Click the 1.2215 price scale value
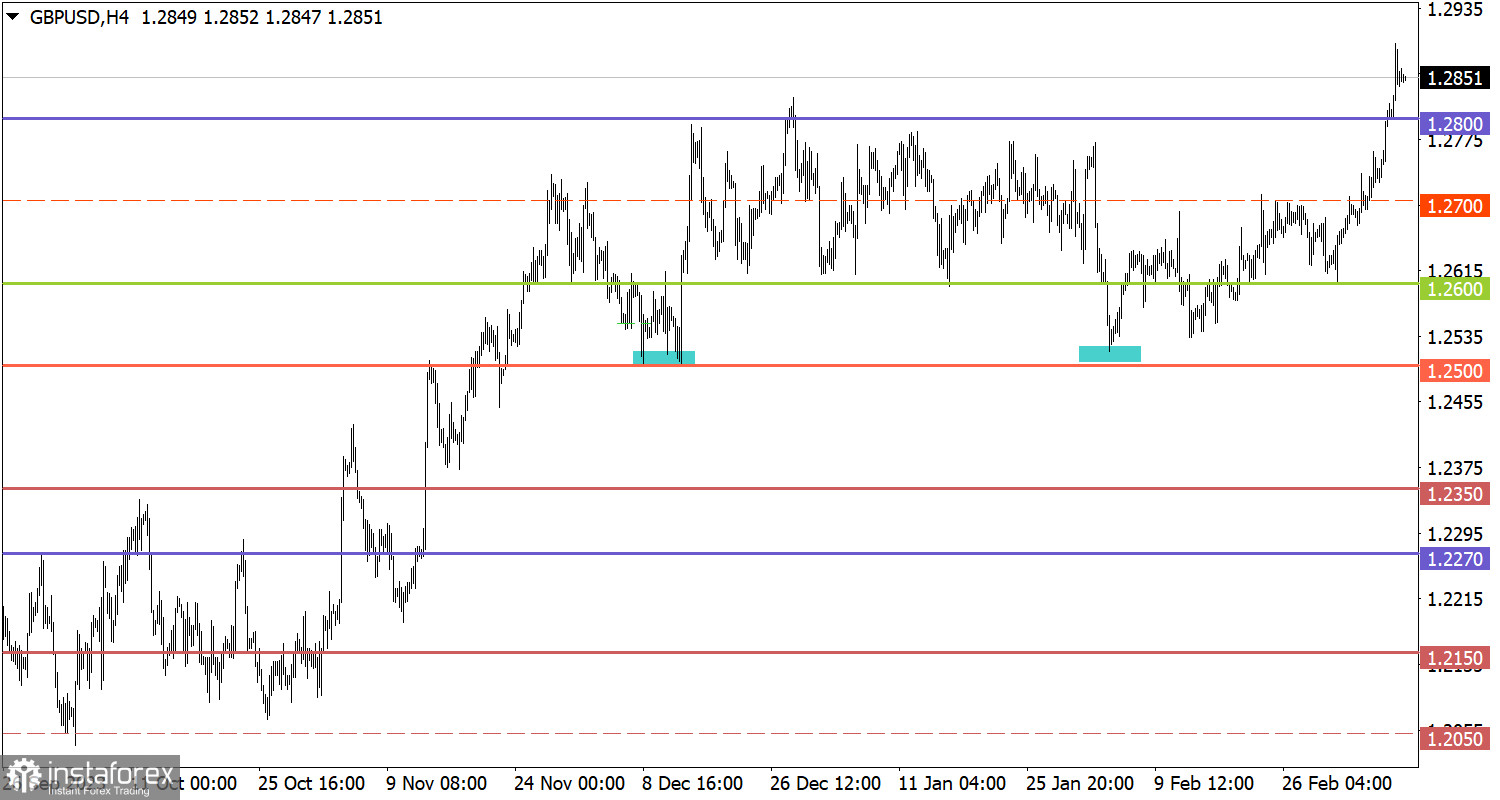The image size is (1500, 800). click(x=1455, y=599)
